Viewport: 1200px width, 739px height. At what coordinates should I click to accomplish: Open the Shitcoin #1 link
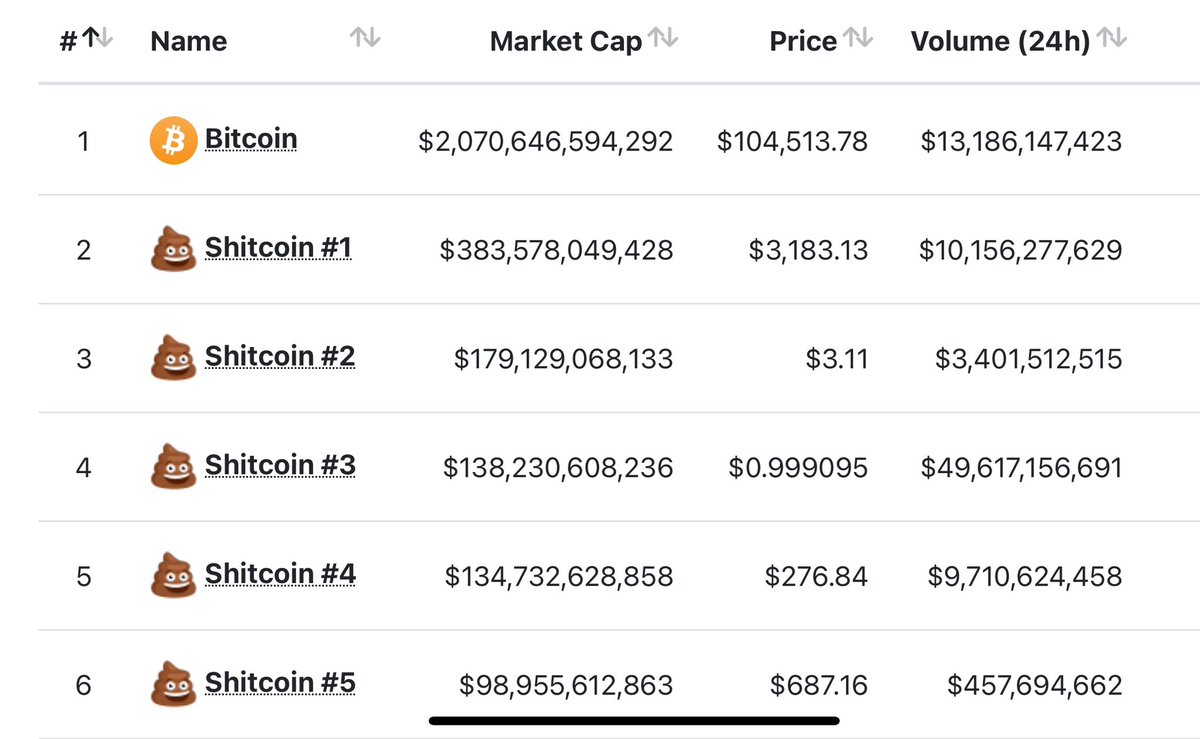pyautogui.click(x=278, y=247)
